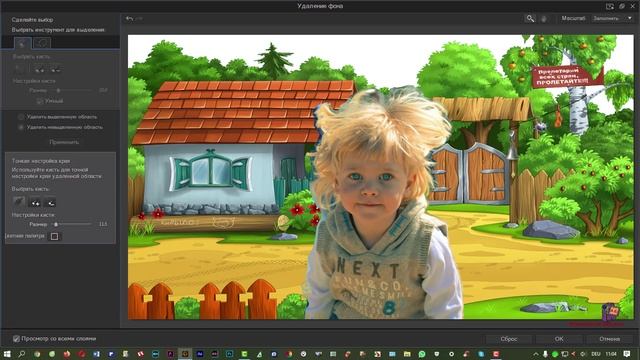Open Windows taskbar search

[x=22, y=354]
